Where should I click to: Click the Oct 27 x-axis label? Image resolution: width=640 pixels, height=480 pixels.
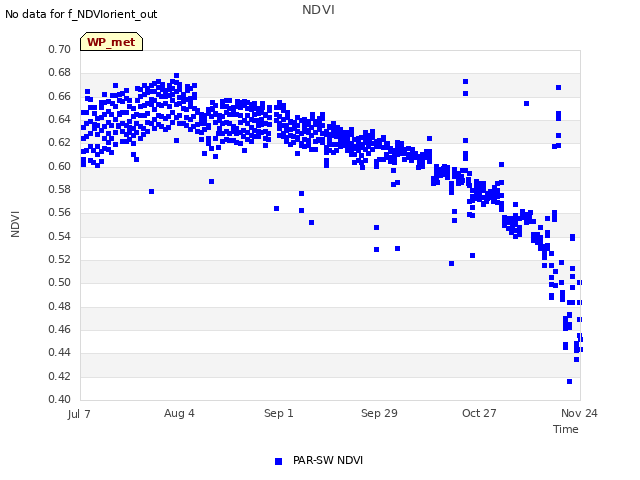coord(479,413)
